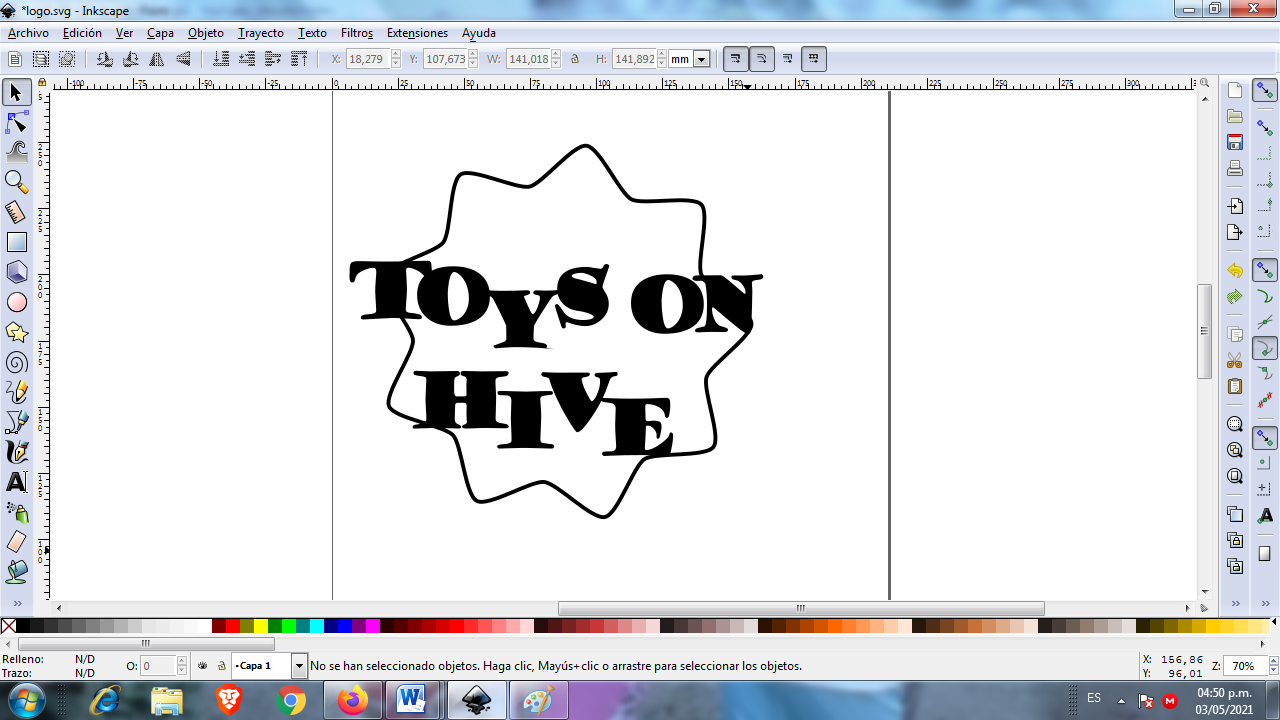Select the Spiral tool
1280x720 pixels.
pyautogui.click(x=16, y=362)
